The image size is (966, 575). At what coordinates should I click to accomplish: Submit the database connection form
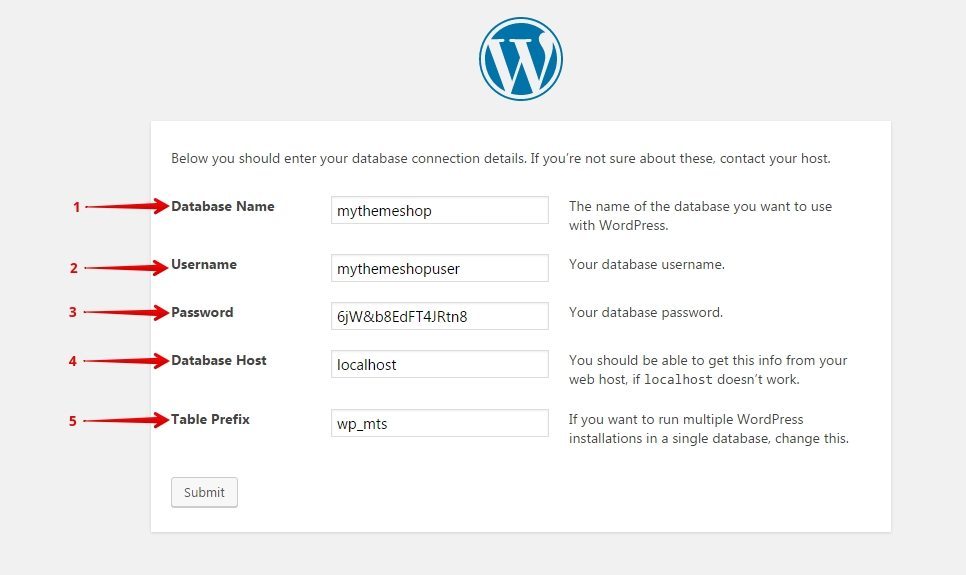tap(204, 492)
